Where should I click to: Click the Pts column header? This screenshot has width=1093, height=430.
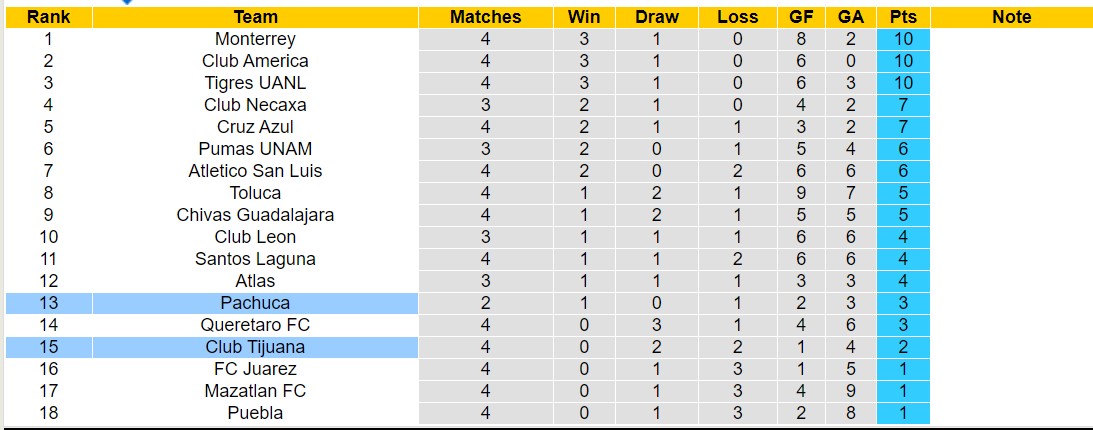tap(903, 17)
